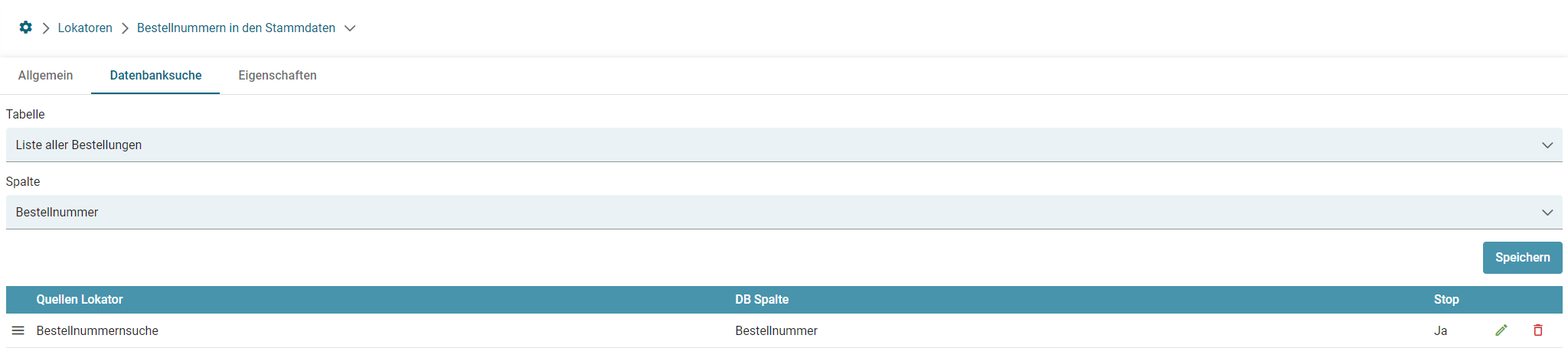
Task: Select the Bestellnummernsuche table row entry
Action: 97,330
